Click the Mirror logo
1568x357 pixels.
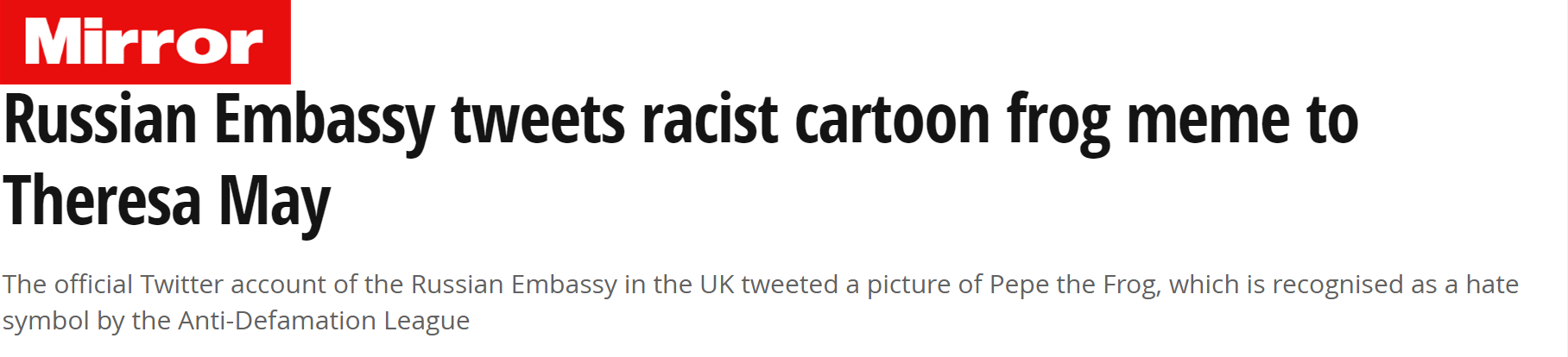point(144,42)
